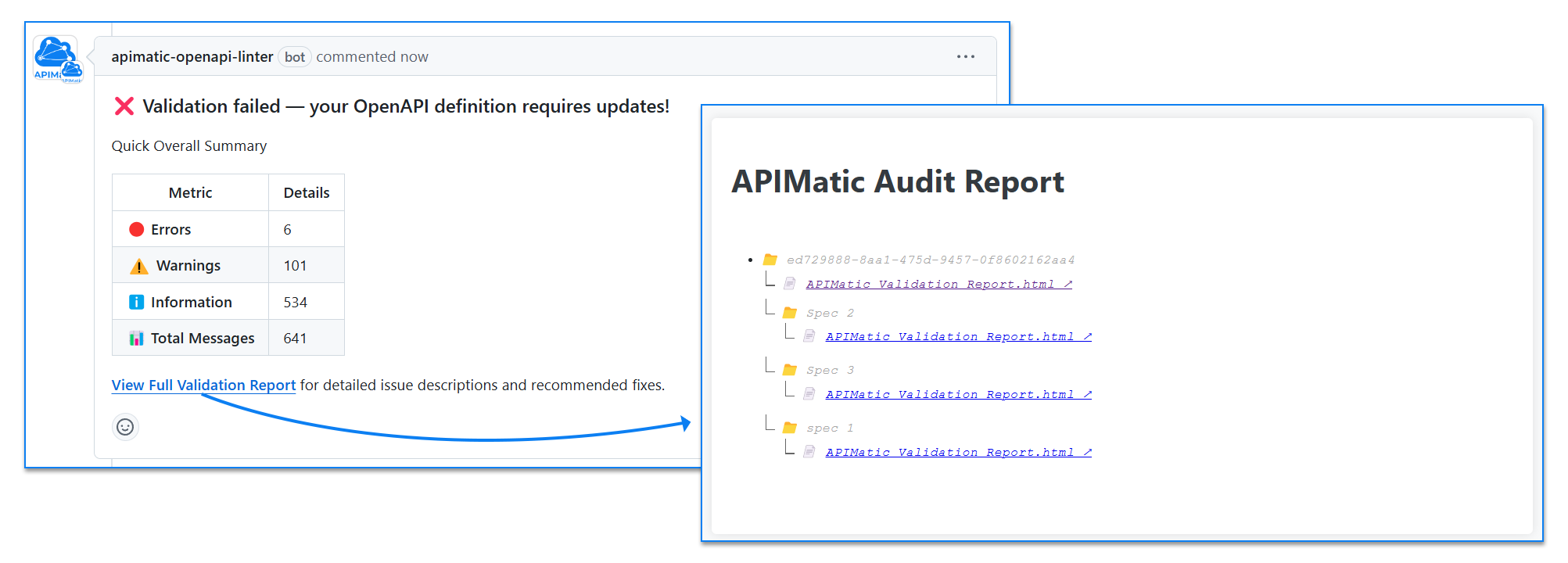Screen dimensions: 1568x563
Task: Open spec 1 APIMatic Validation Report.html
Action: click(x=958, y=452)
